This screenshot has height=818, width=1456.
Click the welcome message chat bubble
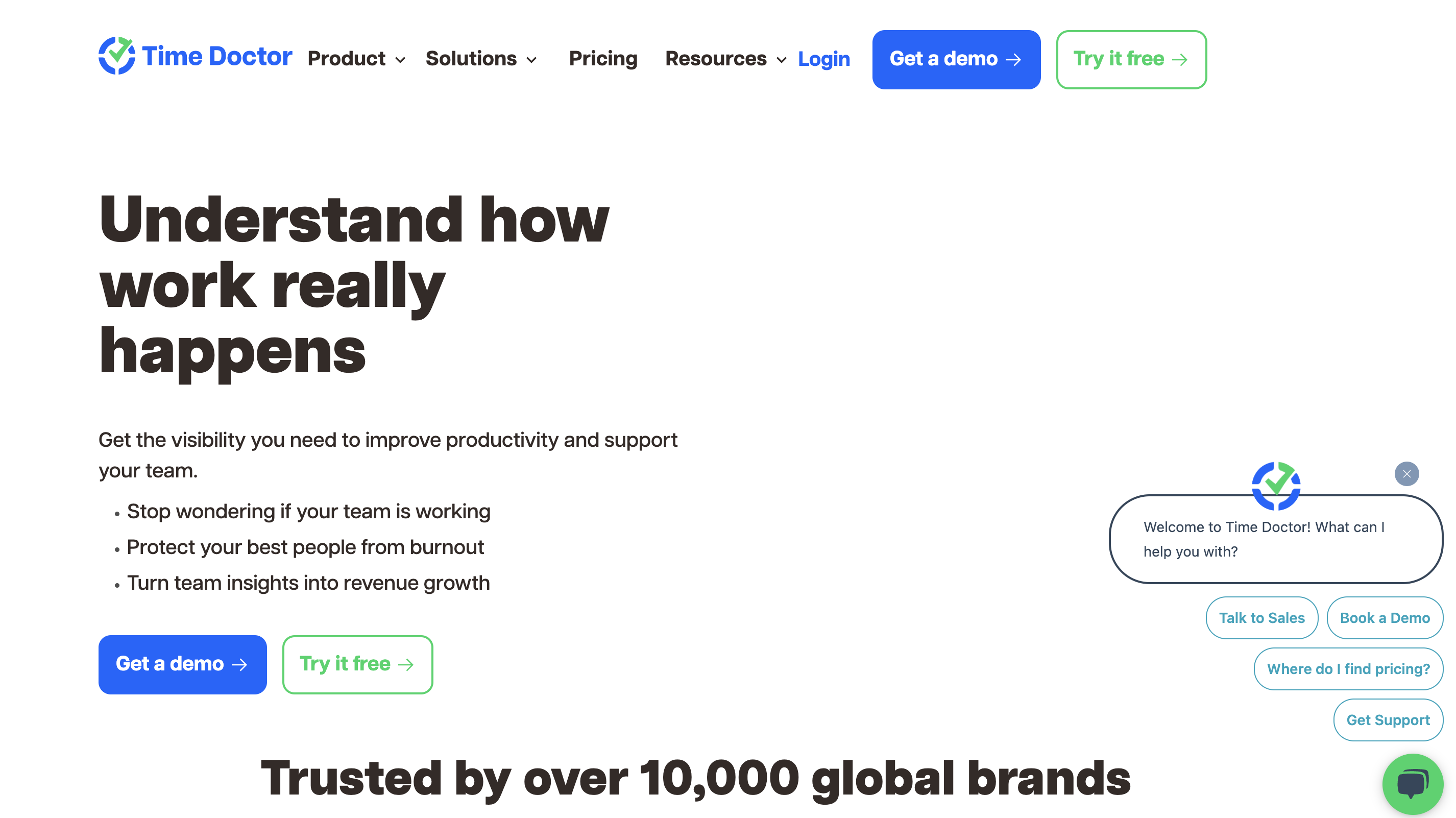(1264, 539)
